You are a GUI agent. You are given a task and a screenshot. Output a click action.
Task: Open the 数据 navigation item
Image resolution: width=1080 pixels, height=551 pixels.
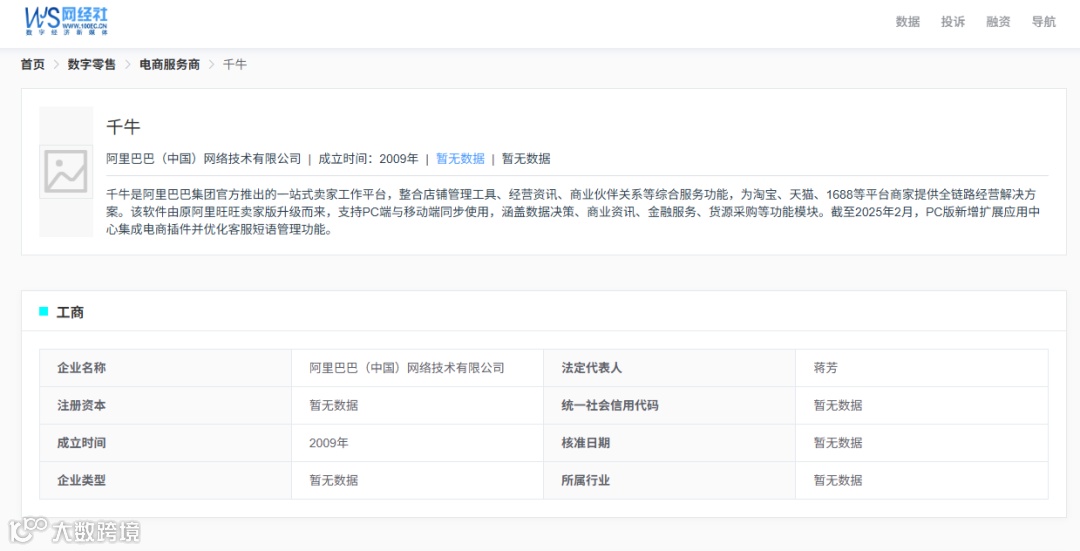click(x=907, y=22)
